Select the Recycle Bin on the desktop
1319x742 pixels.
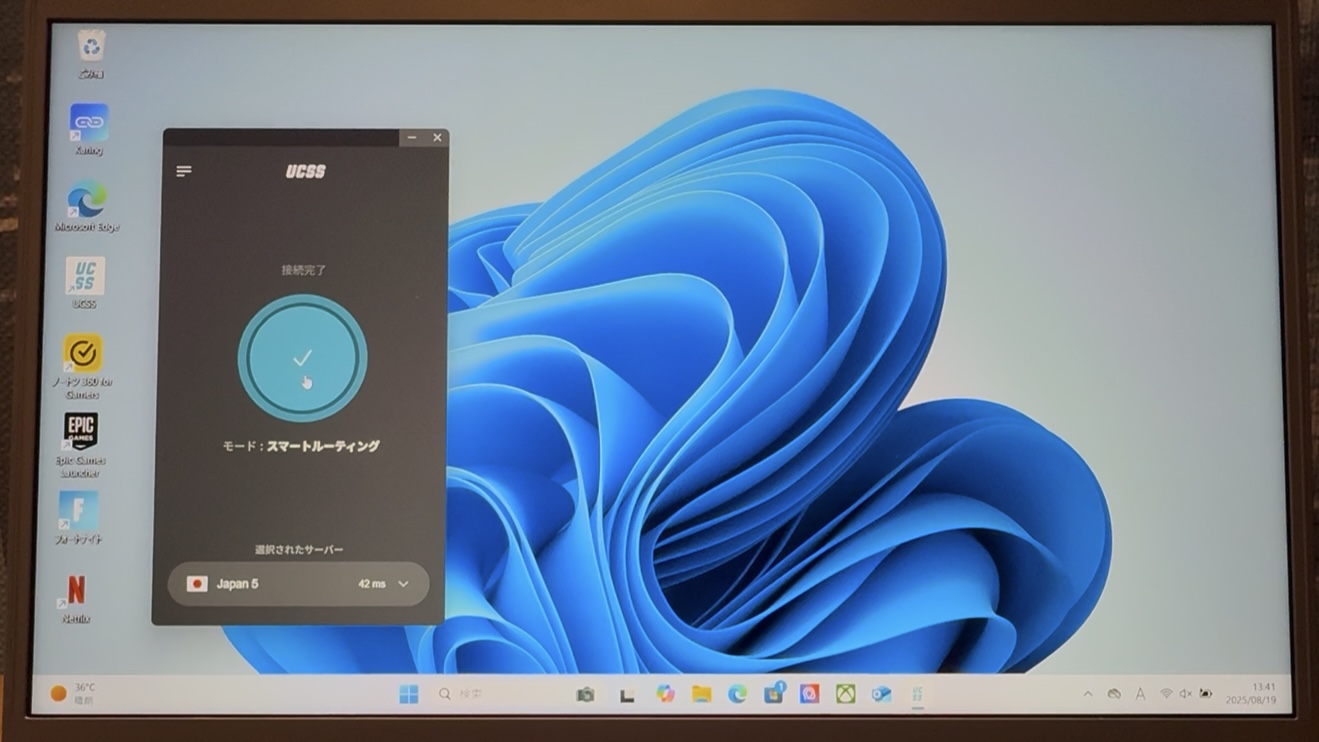click(x=91, y=46)
